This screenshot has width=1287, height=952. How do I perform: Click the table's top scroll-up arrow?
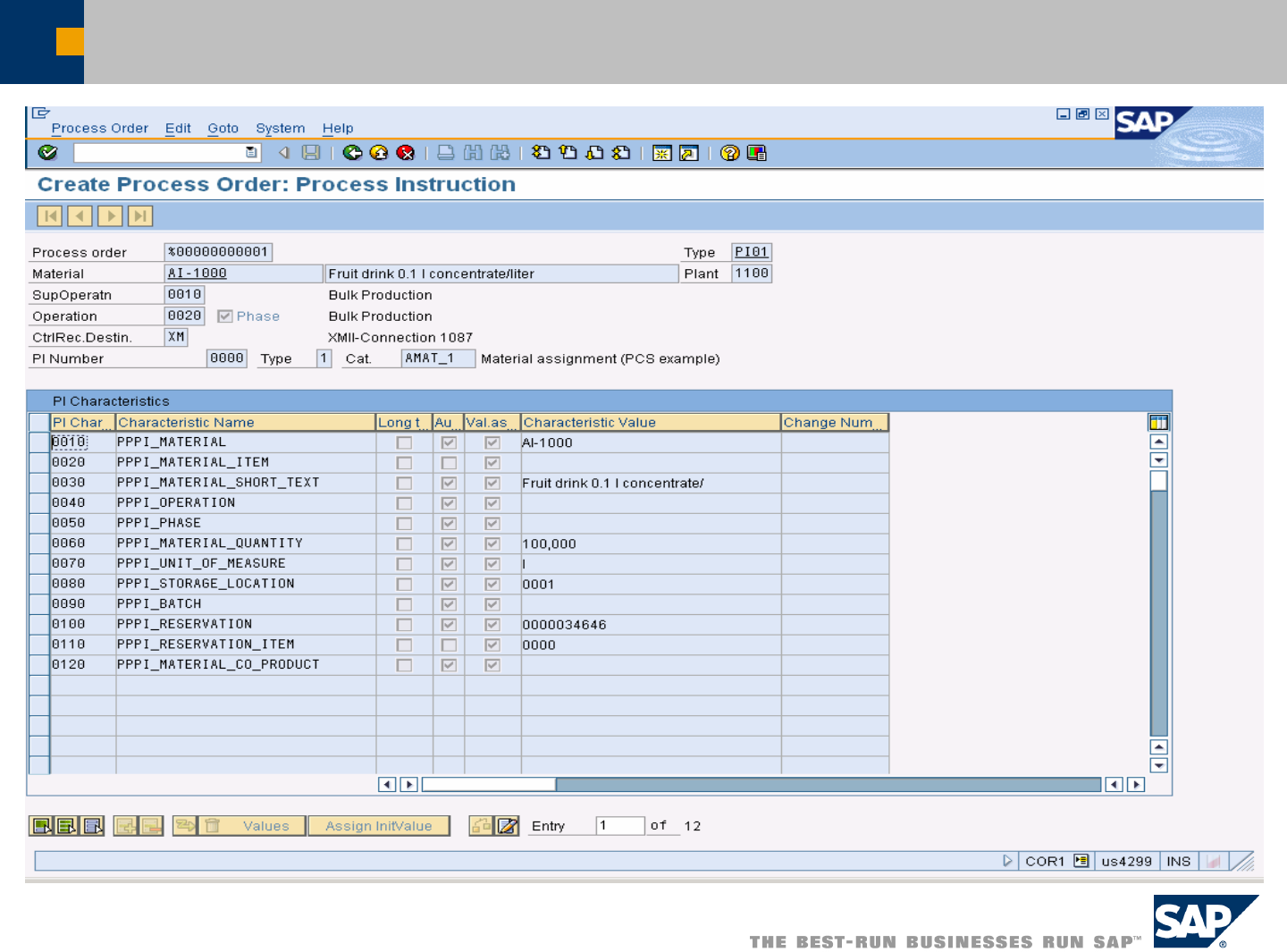pos(1159,442)
